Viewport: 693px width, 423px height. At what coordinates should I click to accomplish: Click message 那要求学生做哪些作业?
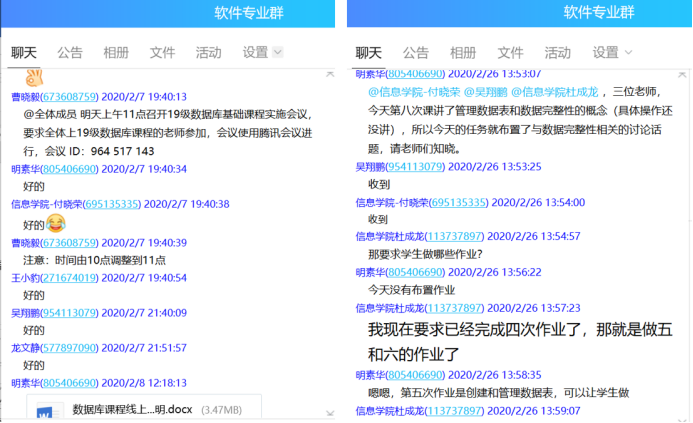point(425,254)
